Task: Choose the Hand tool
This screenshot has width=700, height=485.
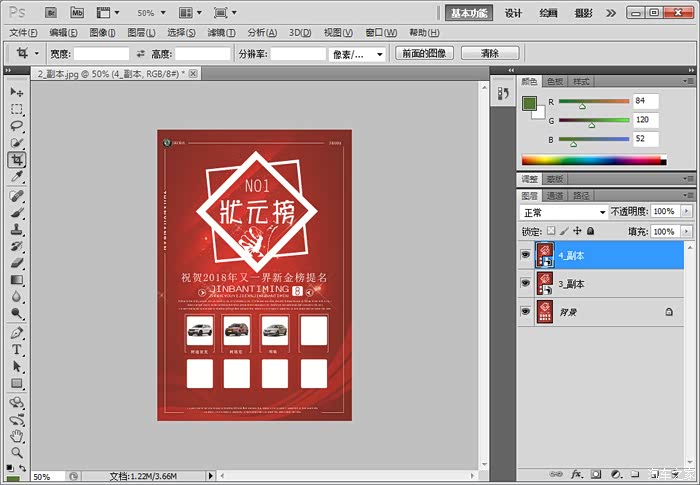Action: (x=17, y=436)
